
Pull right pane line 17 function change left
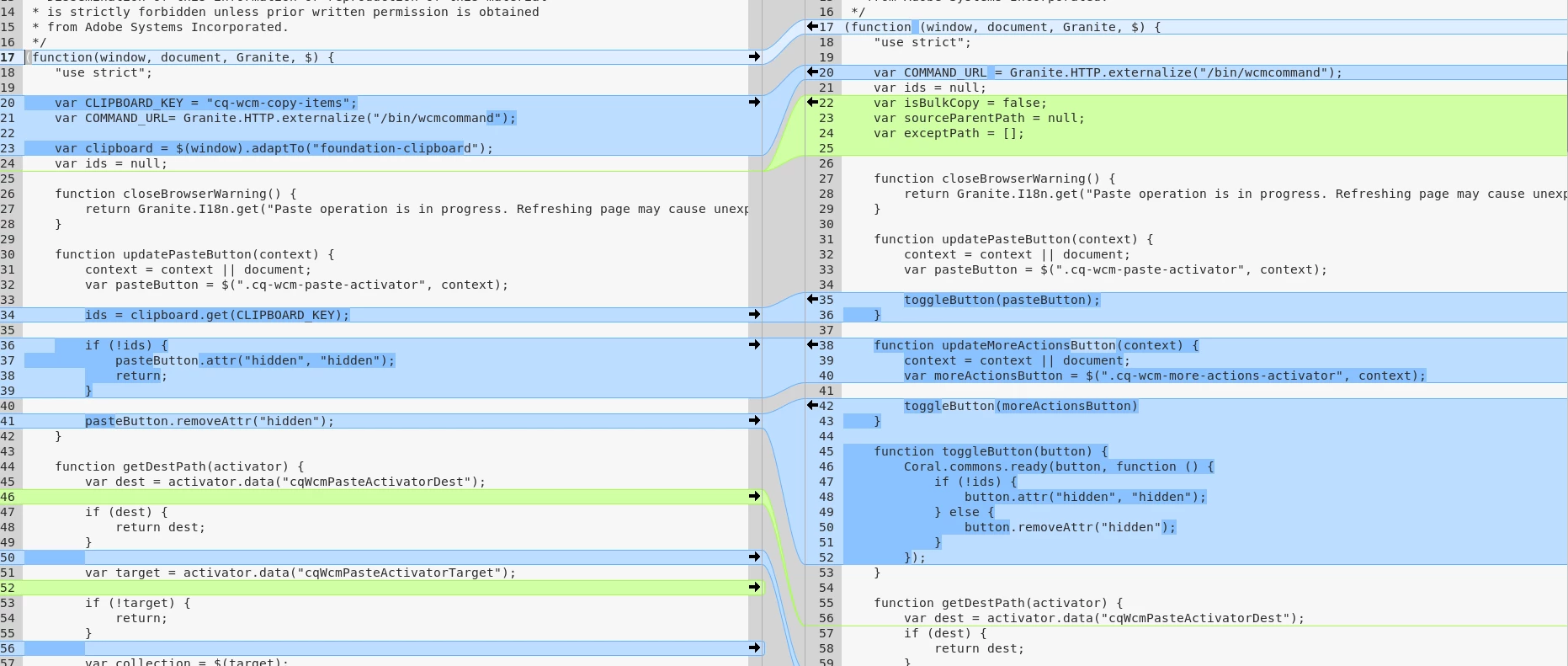(x=813, y=27)
